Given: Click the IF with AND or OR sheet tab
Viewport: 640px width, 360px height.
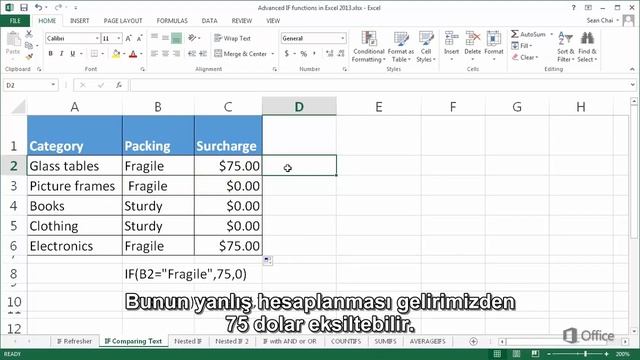Looking at the screenshot, I should pos(290,341).
